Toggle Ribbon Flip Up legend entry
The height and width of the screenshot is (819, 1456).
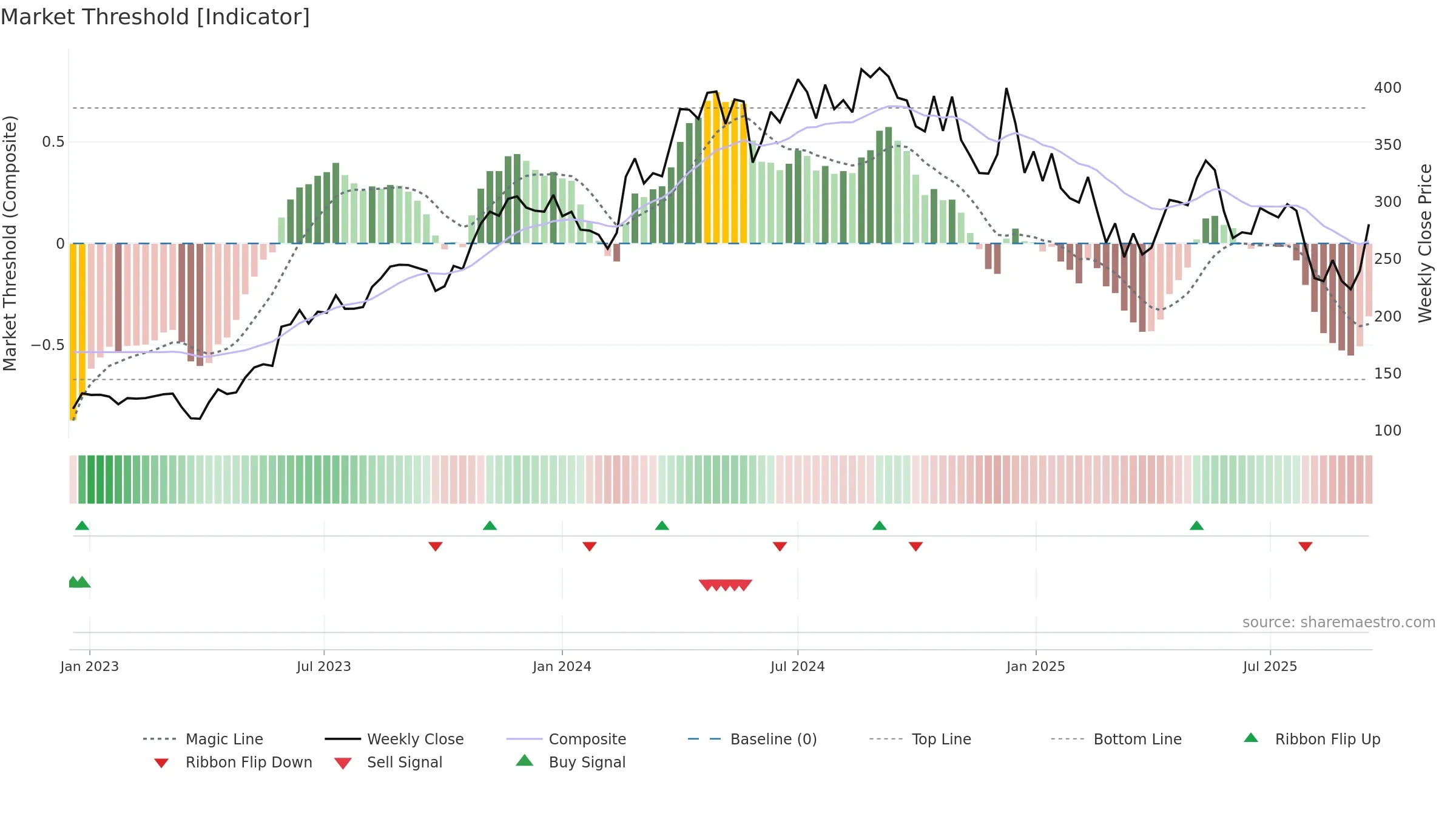1312,739
